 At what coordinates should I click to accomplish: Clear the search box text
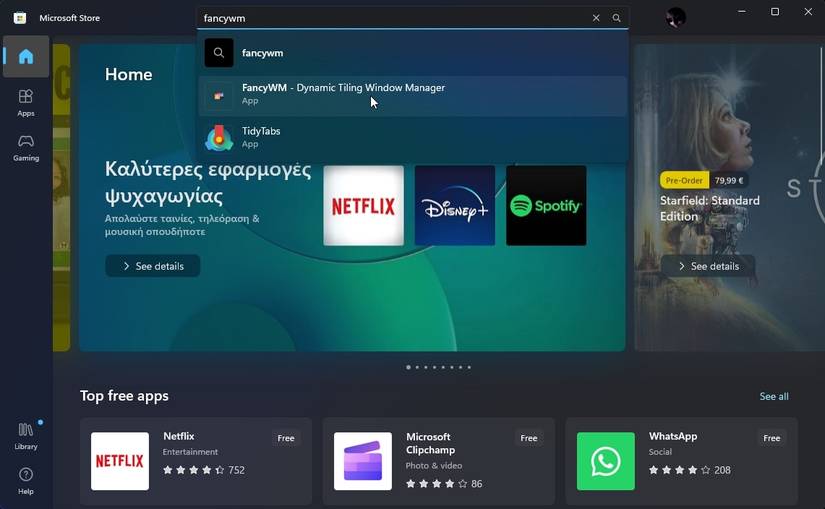[x=596, y=18]
